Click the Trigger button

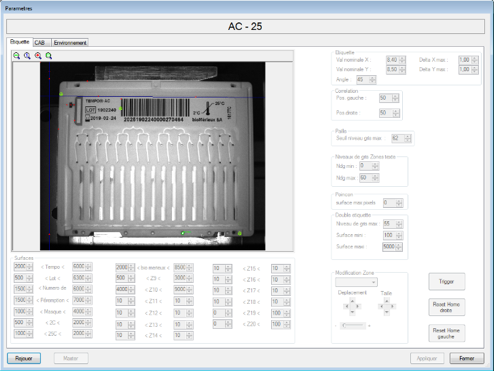446,282
